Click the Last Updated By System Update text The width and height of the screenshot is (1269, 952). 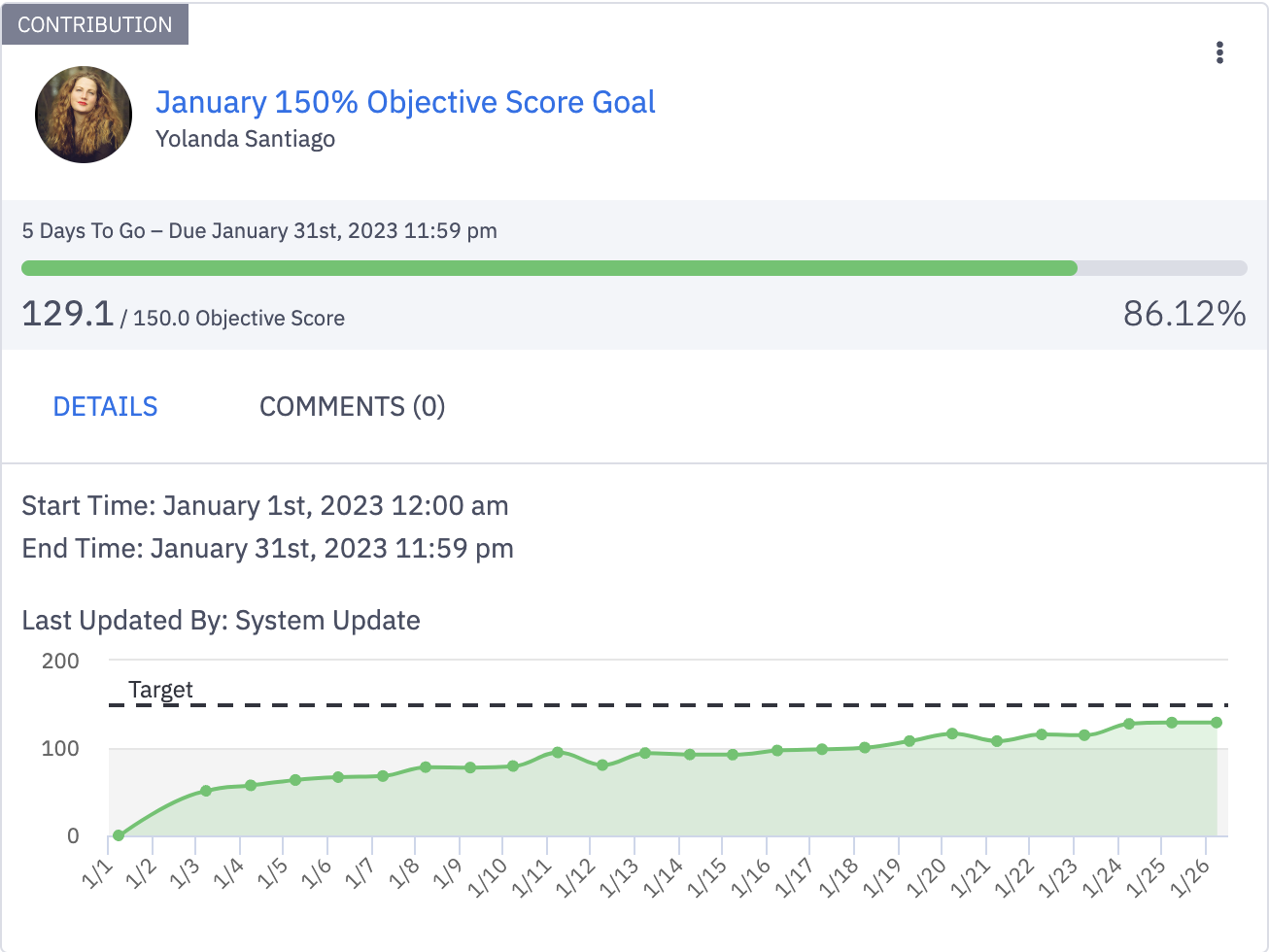coord(221,620)
